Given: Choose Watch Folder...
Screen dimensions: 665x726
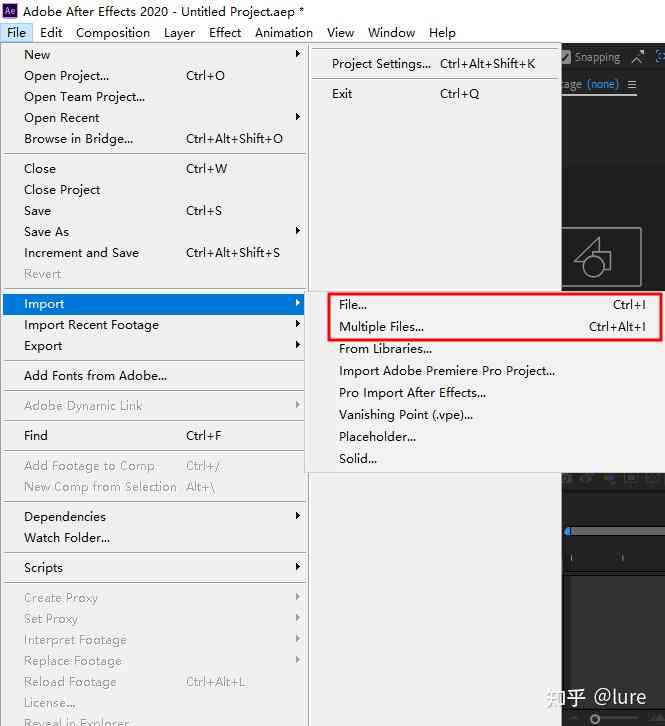Looking at the screenshot, I should click(154, 538).
